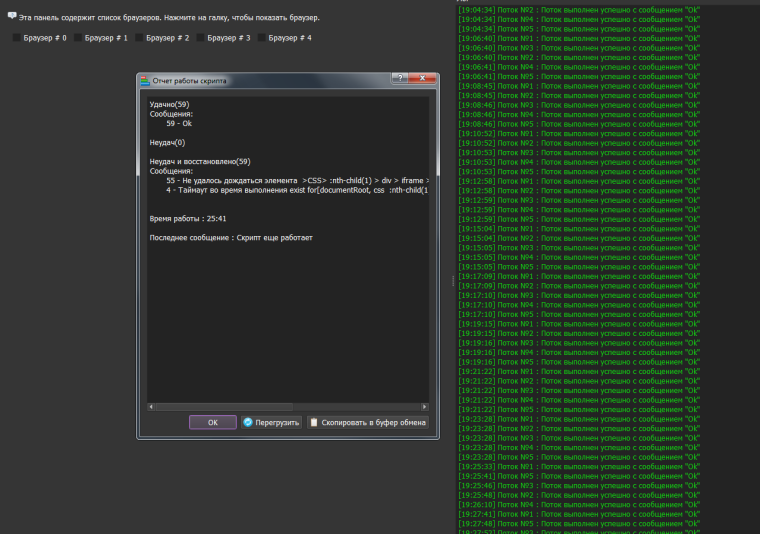760x534 pixels.
Task: Click the Перегрузить reload button
Action: pos(271,422)
